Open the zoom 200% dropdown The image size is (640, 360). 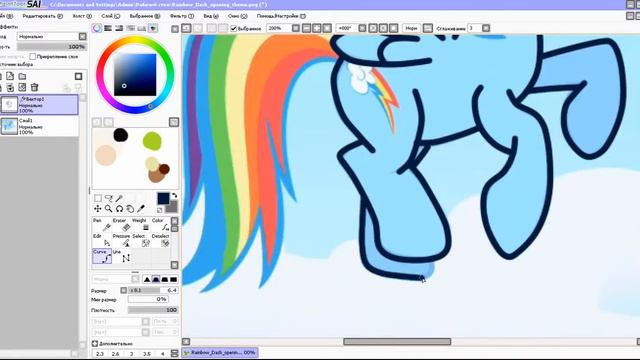point(296,28)
